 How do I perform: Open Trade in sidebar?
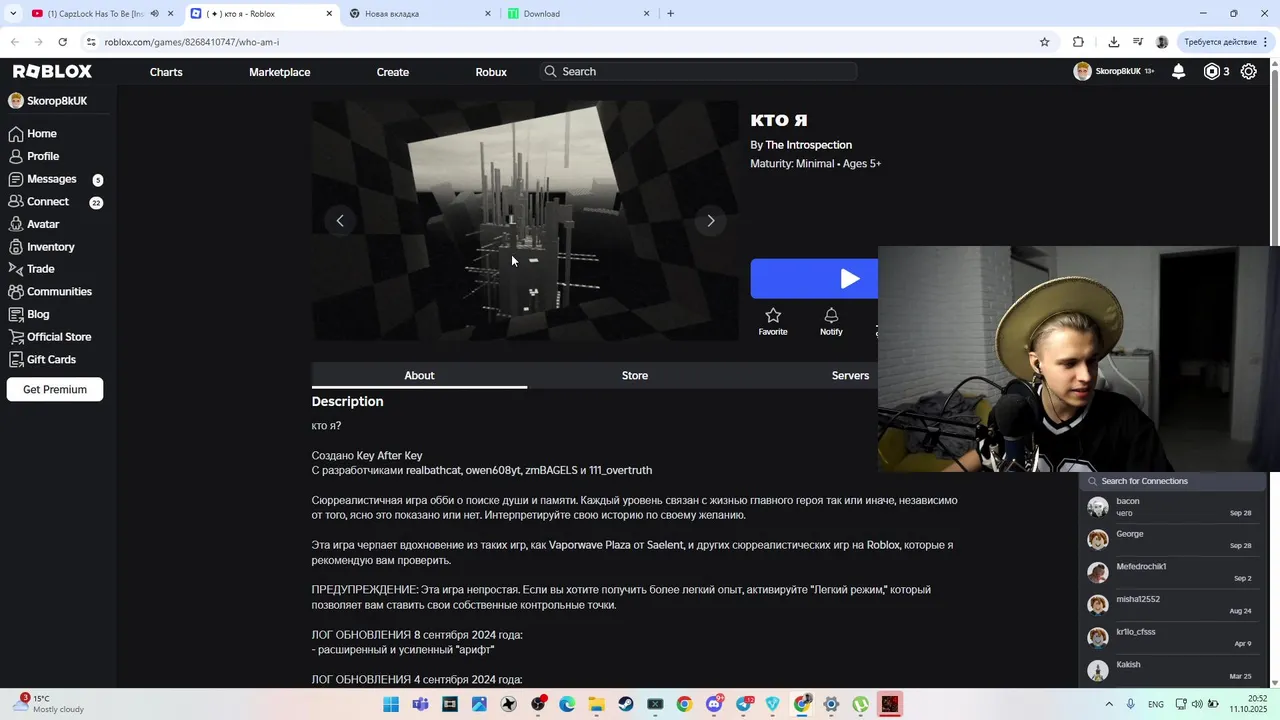[40, 268]
